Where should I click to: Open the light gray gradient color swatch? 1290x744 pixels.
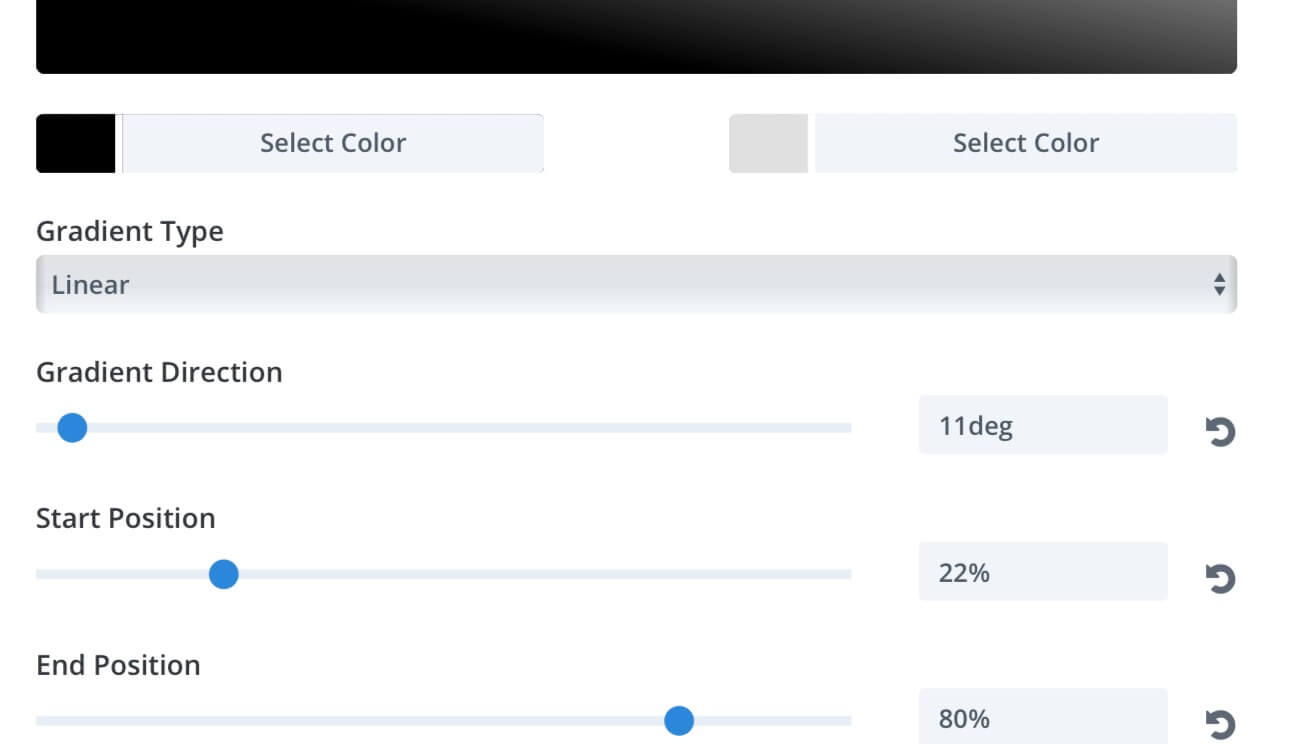point(768,143)
